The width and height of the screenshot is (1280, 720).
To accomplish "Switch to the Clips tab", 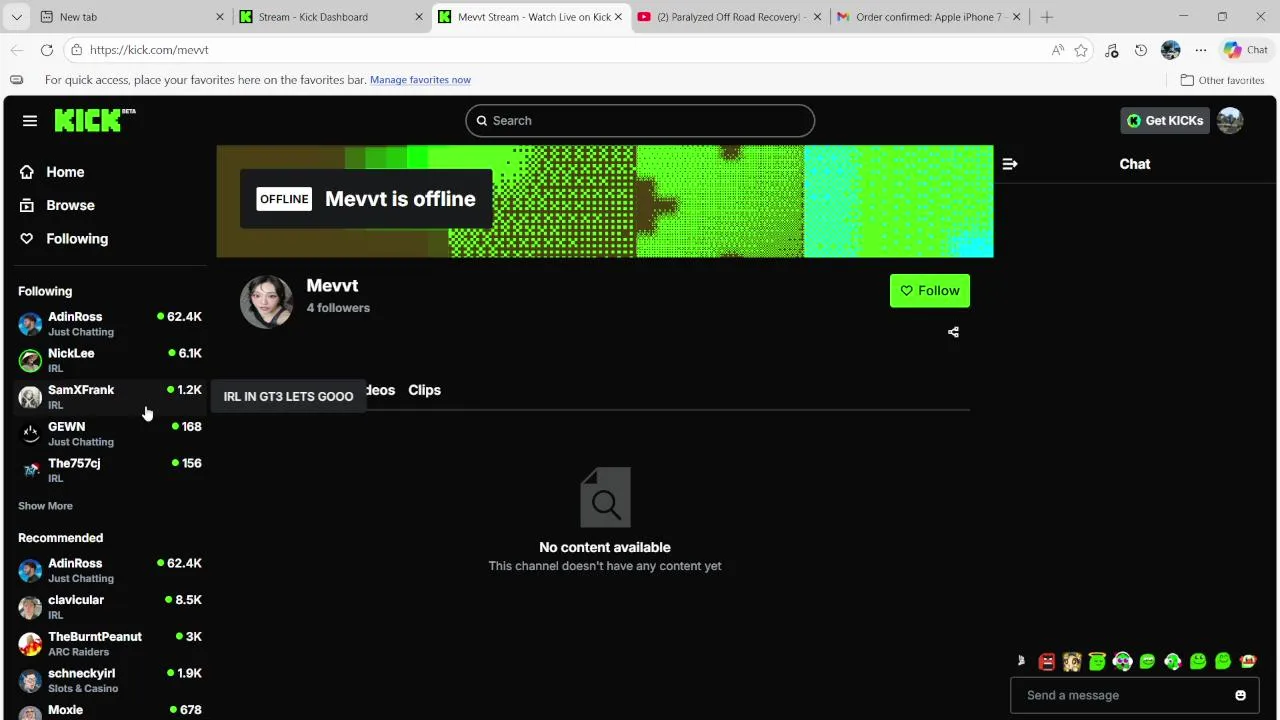I will [x=424, y=390].
